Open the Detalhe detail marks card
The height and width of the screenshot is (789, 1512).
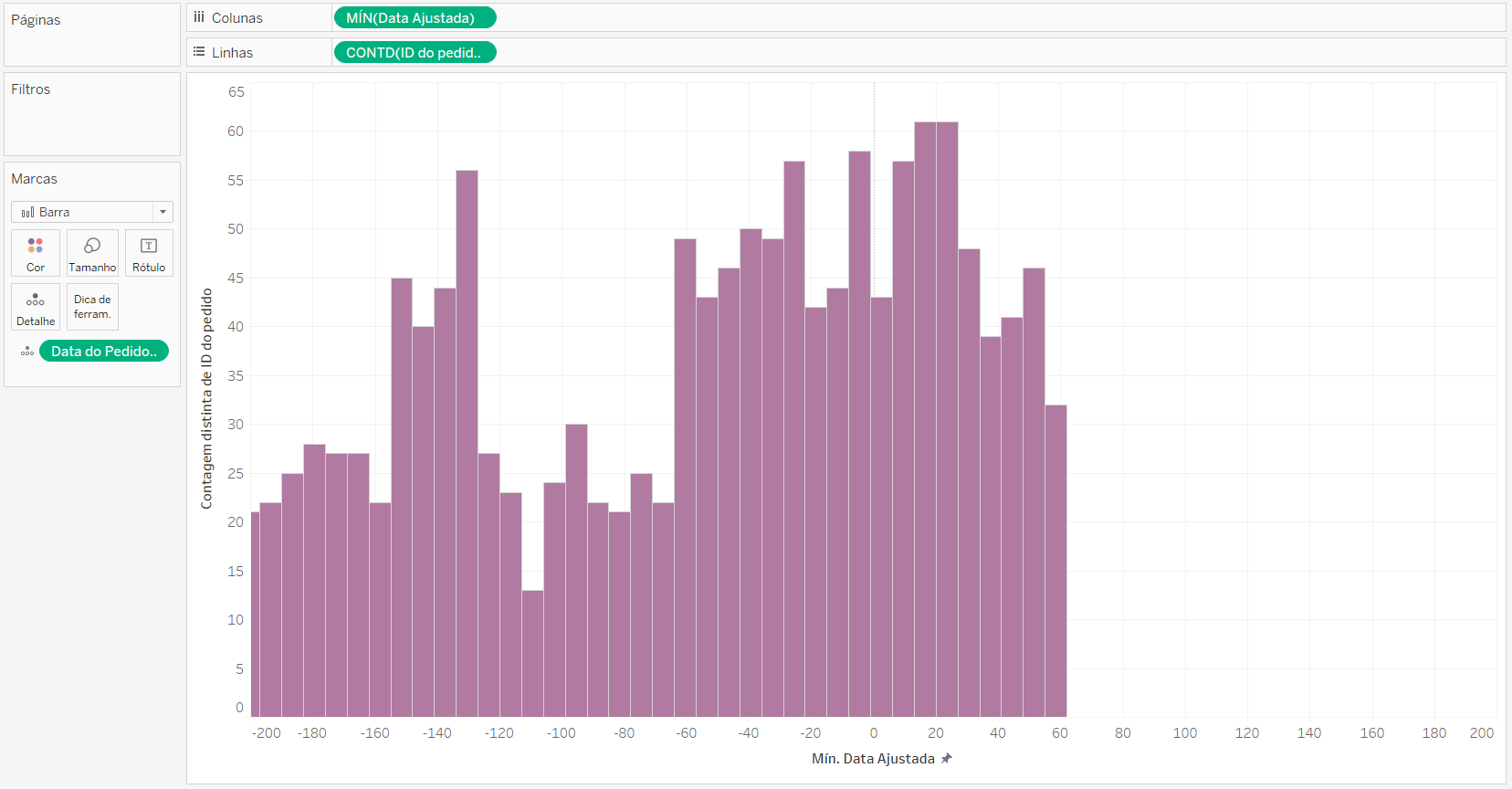(x=36, y=307)
